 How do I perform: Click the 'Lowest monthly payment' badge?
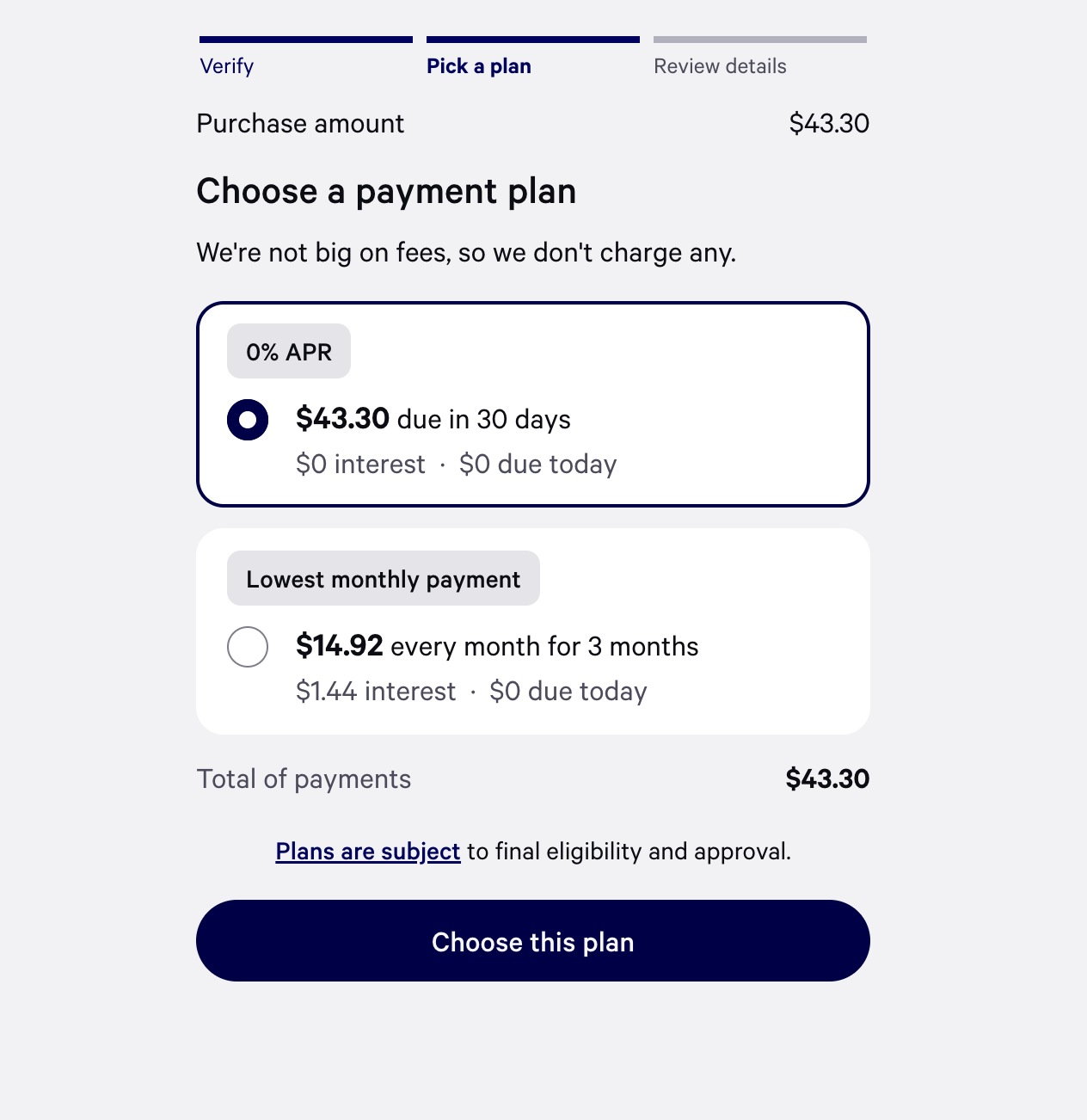click(384, 579)
